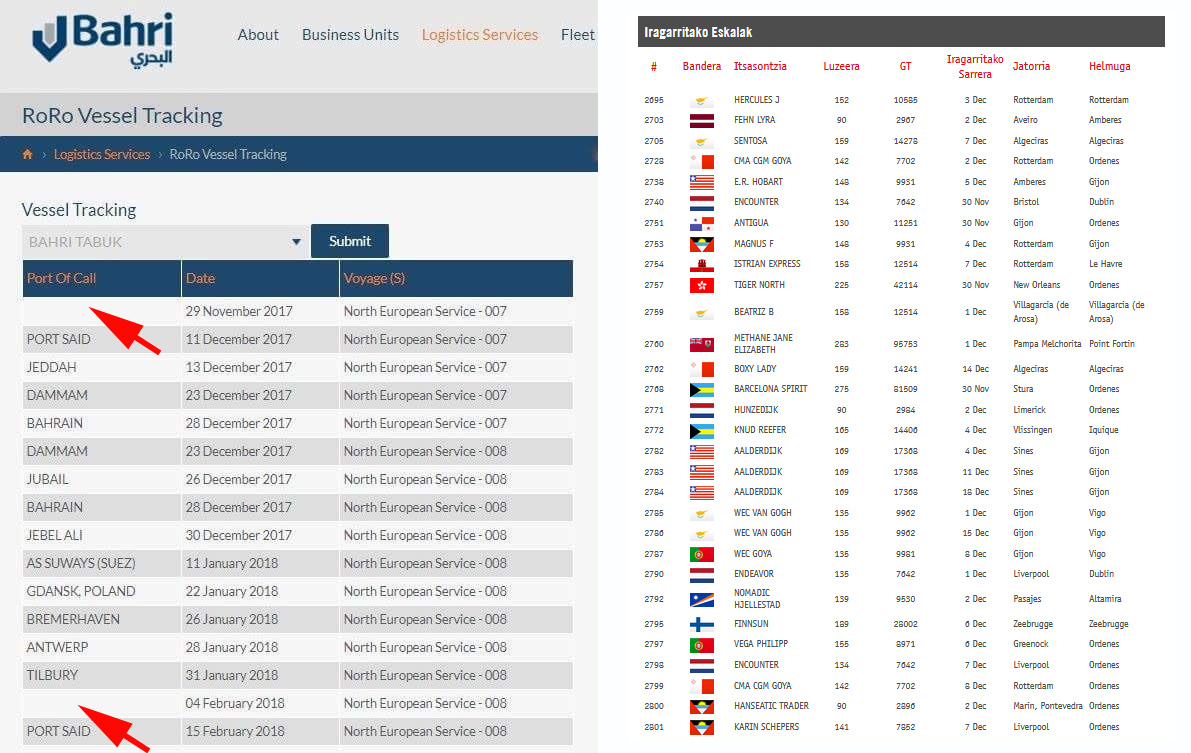The image size is (1191, 753).
Task: Click flag icon in FEHN LYRA row
Action: coord(702,120)
